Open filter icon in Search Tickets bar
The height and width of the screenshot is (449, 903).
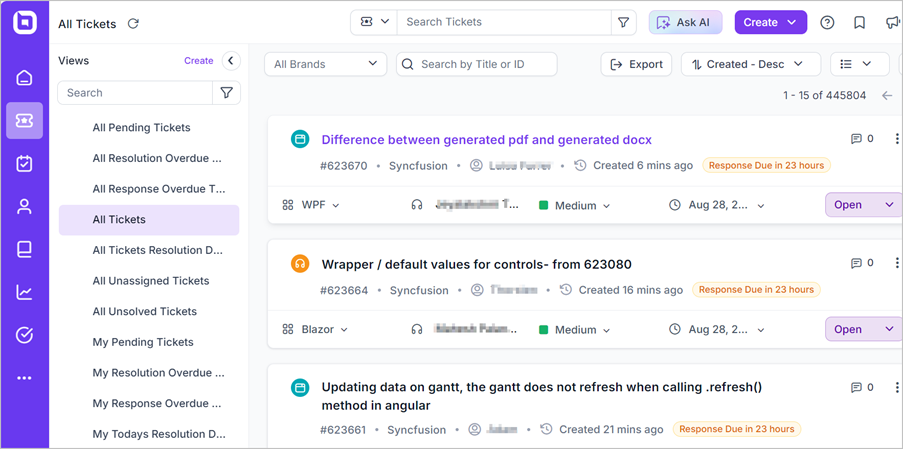click(x=623, y=22)
